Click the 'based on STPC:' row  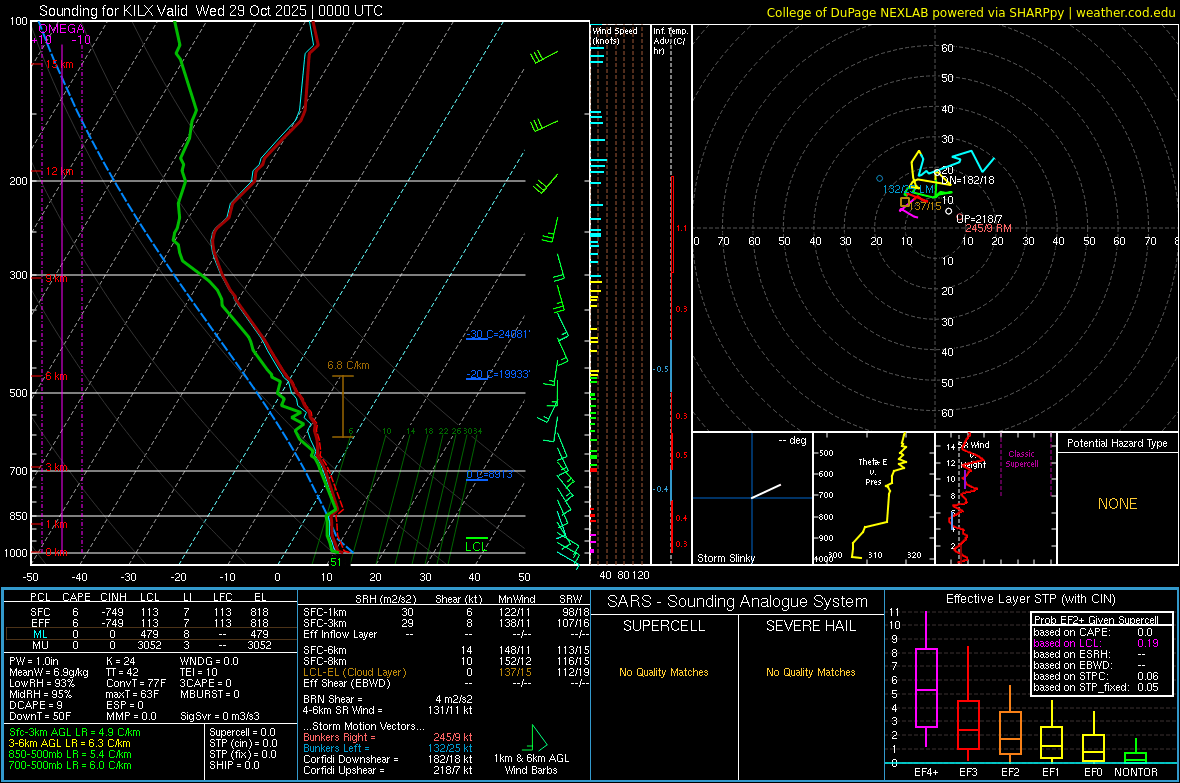tap(1096, 676)
